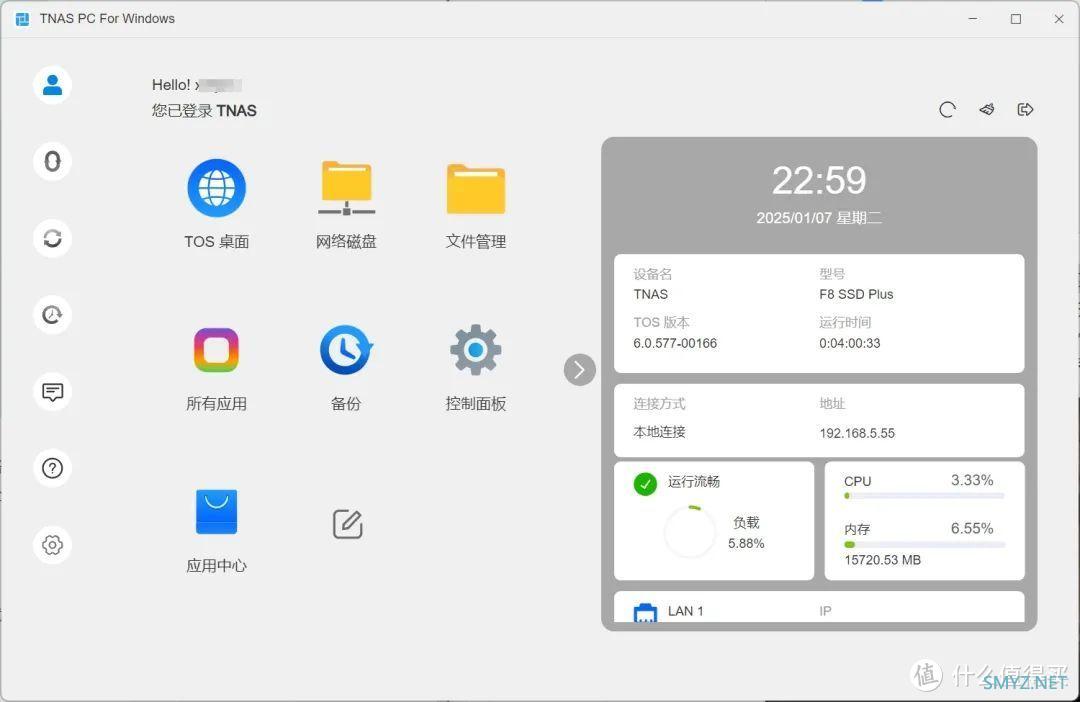
Task: Open the settings gear sidebar icon
Action: point(52,545)
